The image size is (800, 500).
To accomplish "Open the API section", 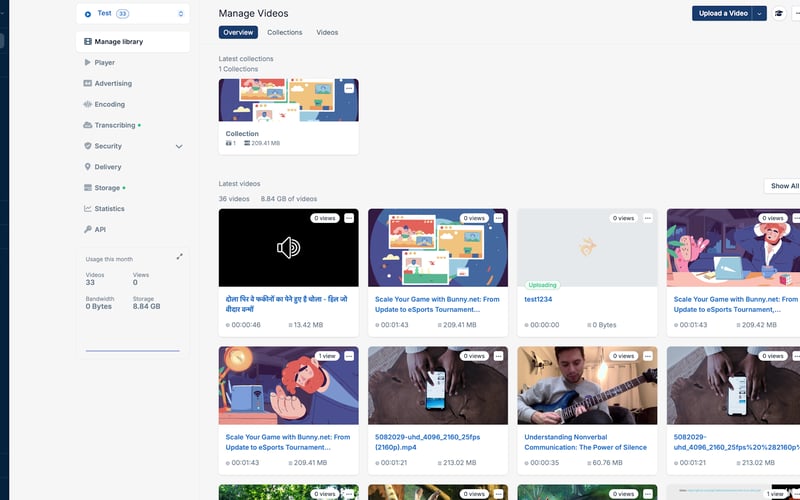I will 100,230.
